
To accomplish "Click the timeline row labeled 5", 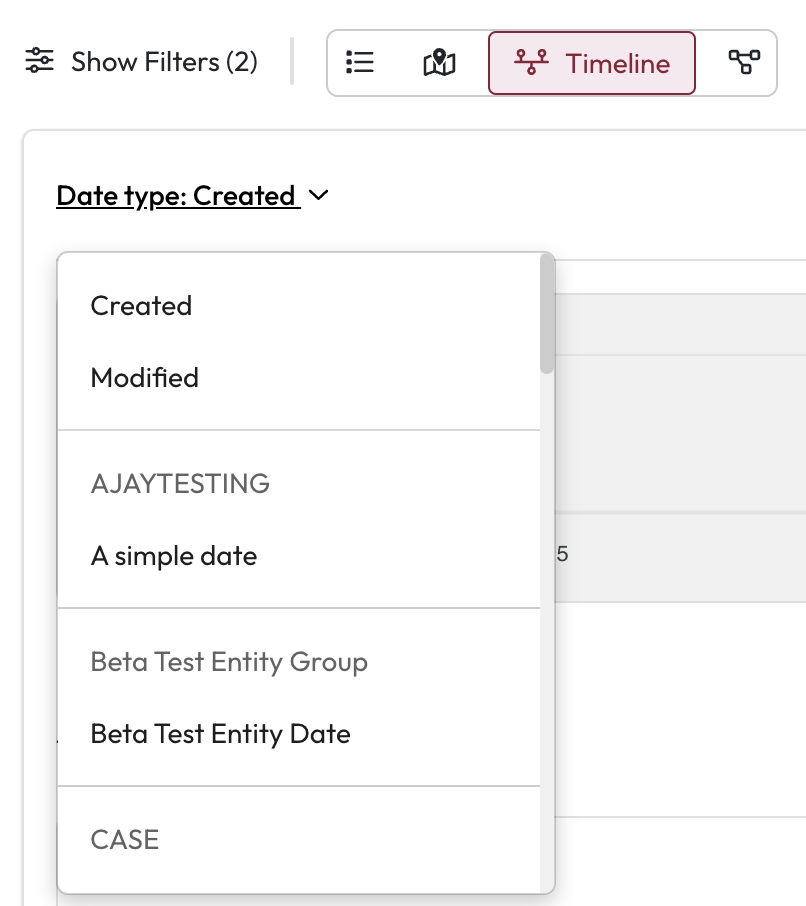I will tap(680, 556).
